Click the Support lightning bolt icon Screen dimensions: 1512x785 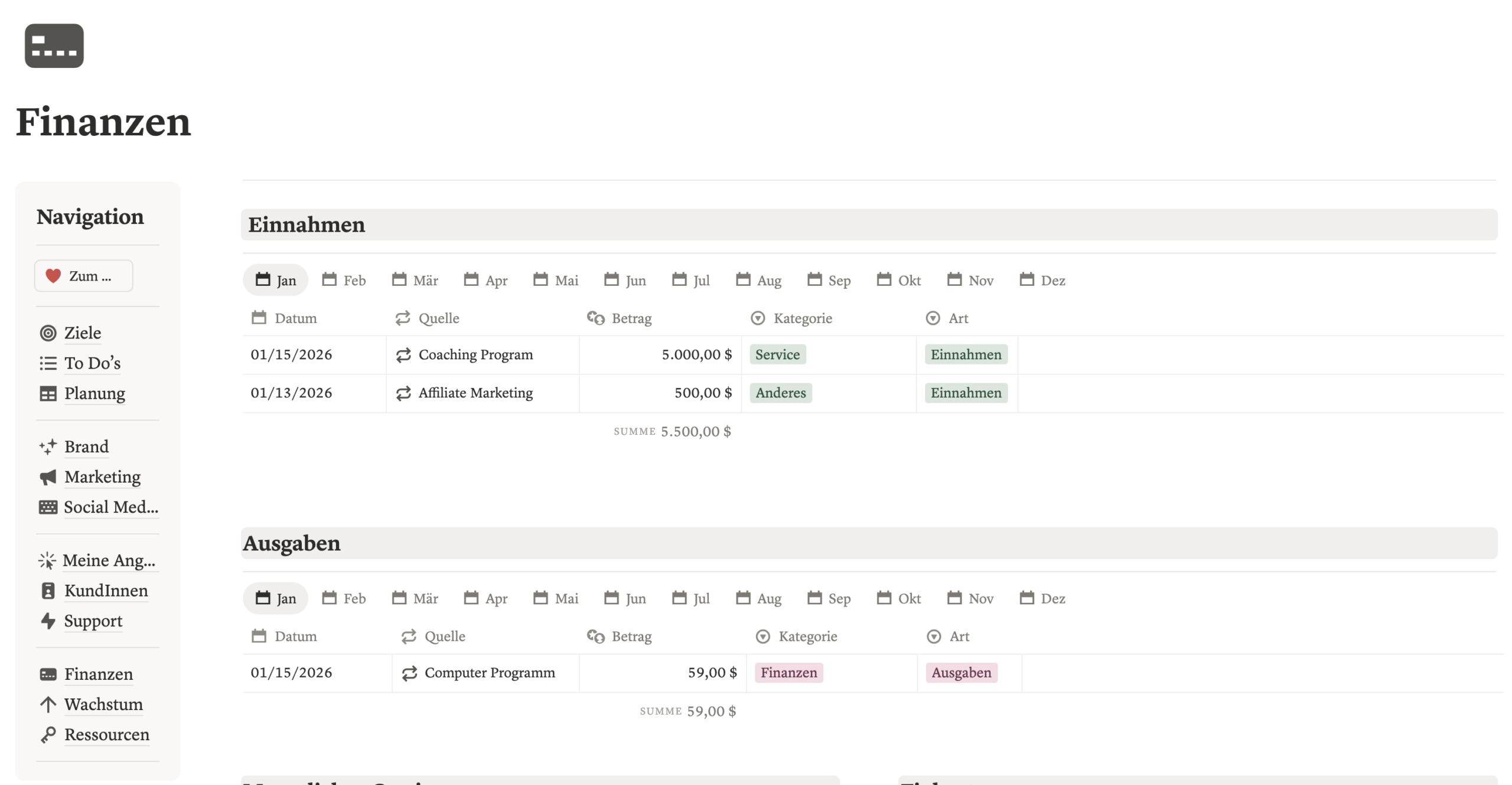pos(48,621)
